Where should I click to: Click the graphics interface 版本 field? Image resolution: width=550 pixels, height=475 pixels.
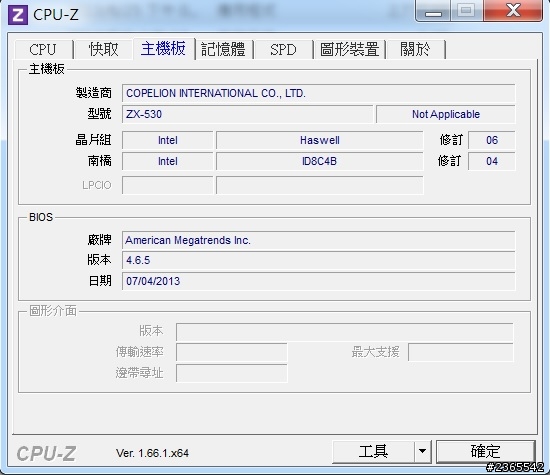tap(344, 332)
